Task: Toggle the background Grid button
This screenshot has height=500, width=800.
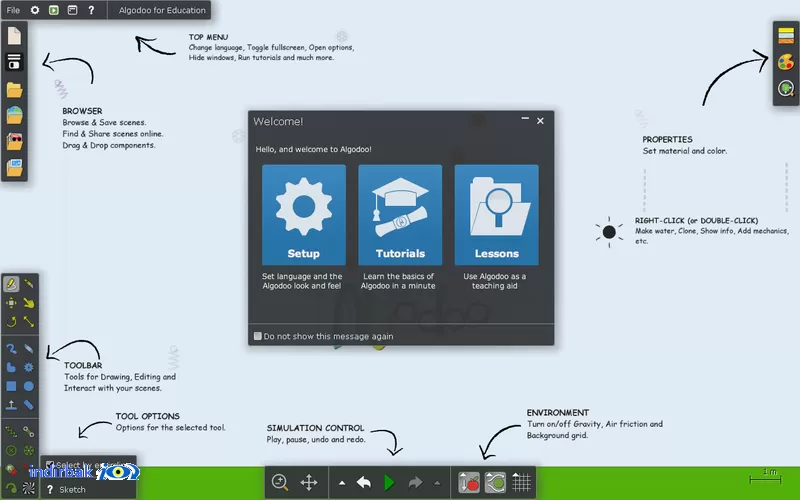Action: click(x=521, y=482)
